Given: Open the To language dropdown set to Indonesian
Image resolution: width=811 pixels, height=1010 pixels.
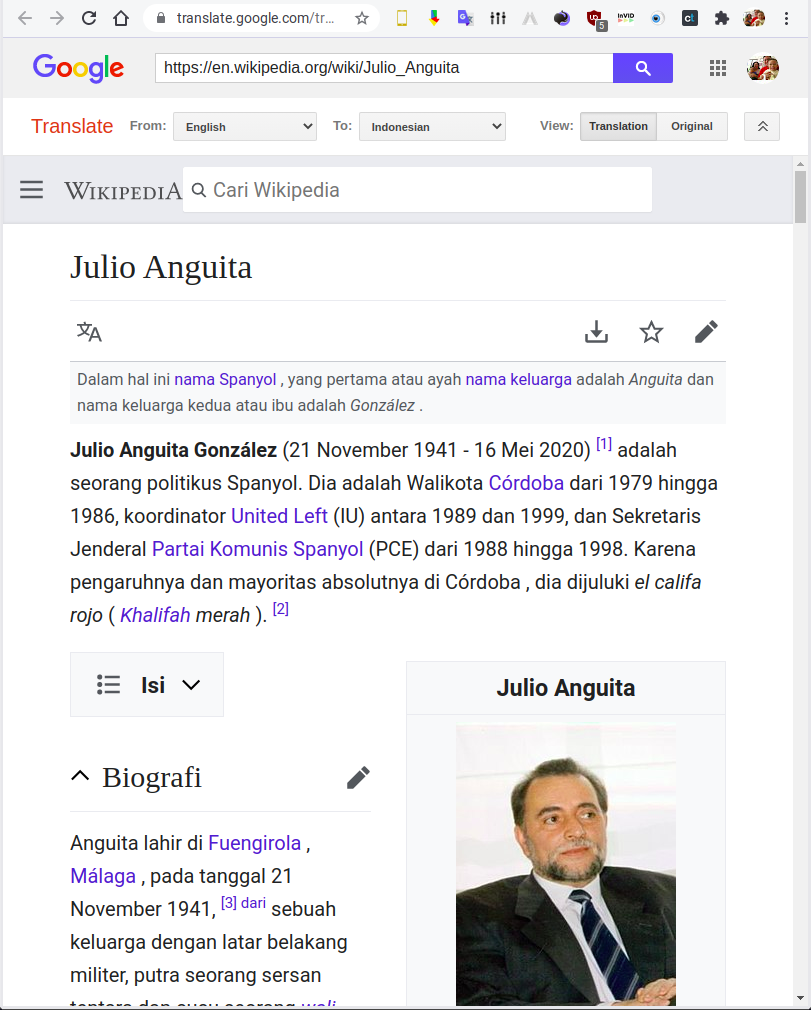Looking at the screenshot, I should (x=432, y=126).
